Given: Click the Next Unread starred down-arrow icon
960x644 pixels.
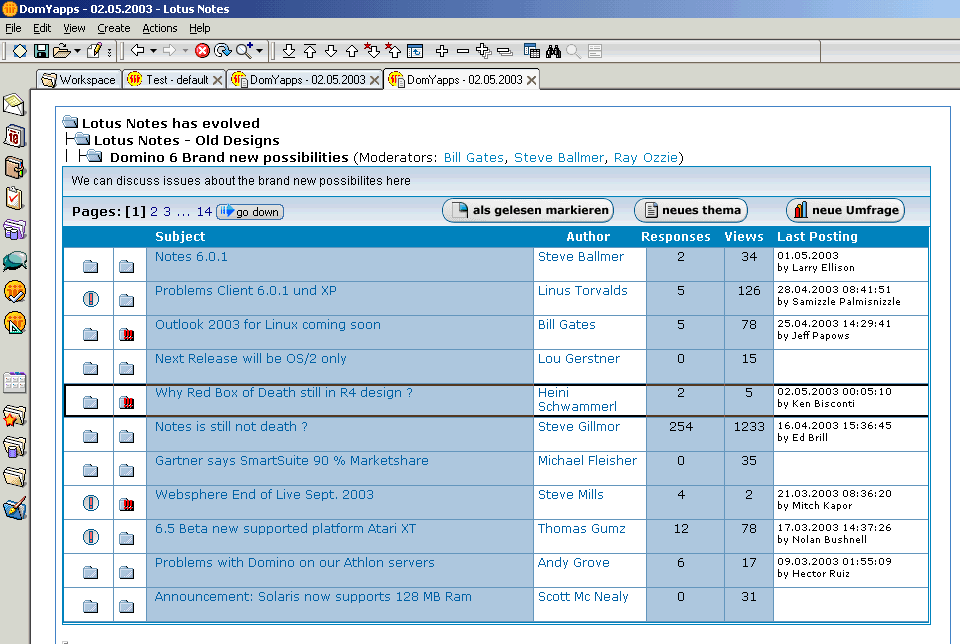Looking at the screenshot, I should click(372, 51).
